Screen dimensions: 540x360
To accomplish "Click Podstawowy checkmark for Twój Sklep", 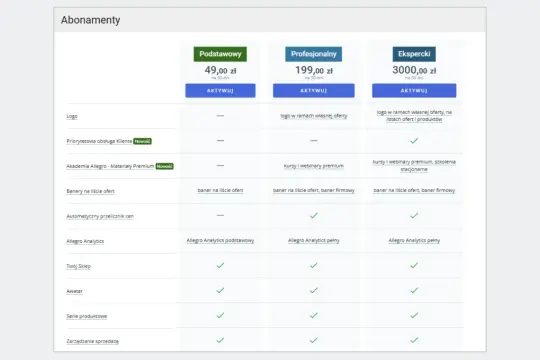I will 220,265.
